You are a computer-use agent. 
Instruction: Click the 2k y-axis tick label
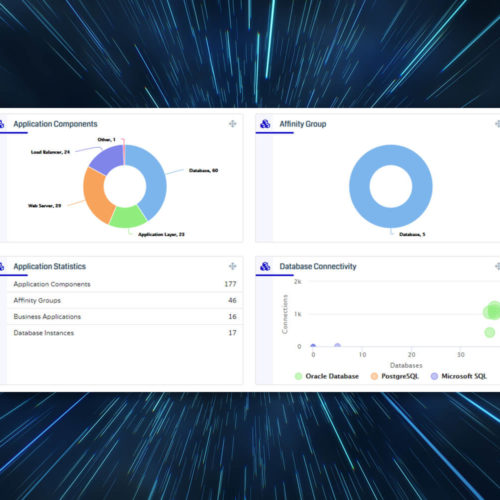click(x=298, y=282)
